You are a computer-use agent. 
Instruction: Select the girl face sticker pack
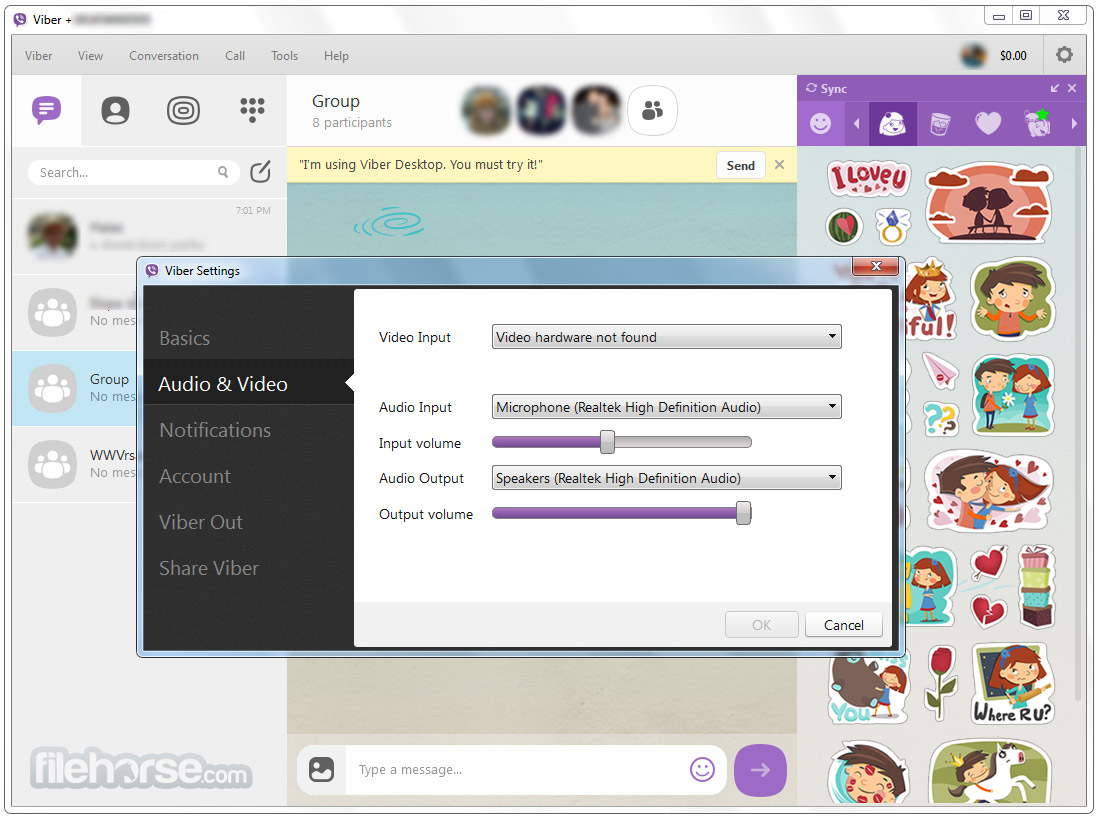pos(893,124)
